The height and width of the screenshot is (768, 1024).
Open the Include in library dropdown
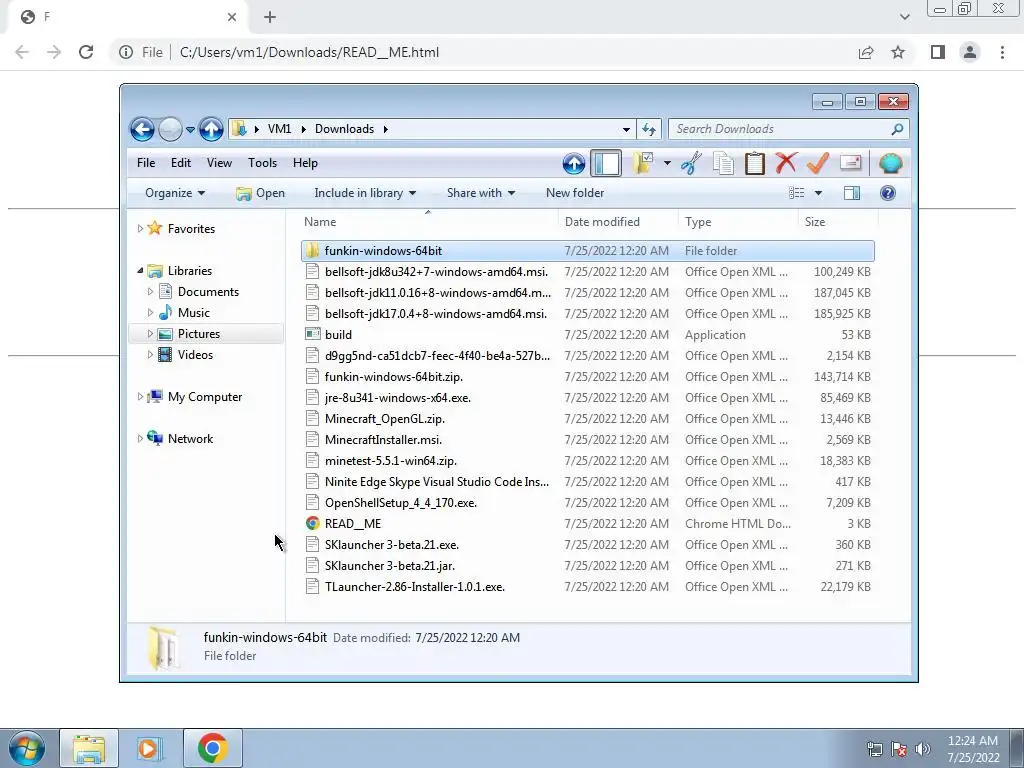pyautogui.click(x=365, y=193)
